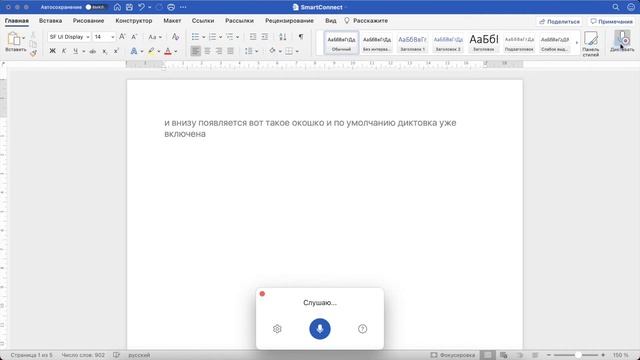Click the Поделиться button
The image size is (640, 360).
tap(560, 22)
